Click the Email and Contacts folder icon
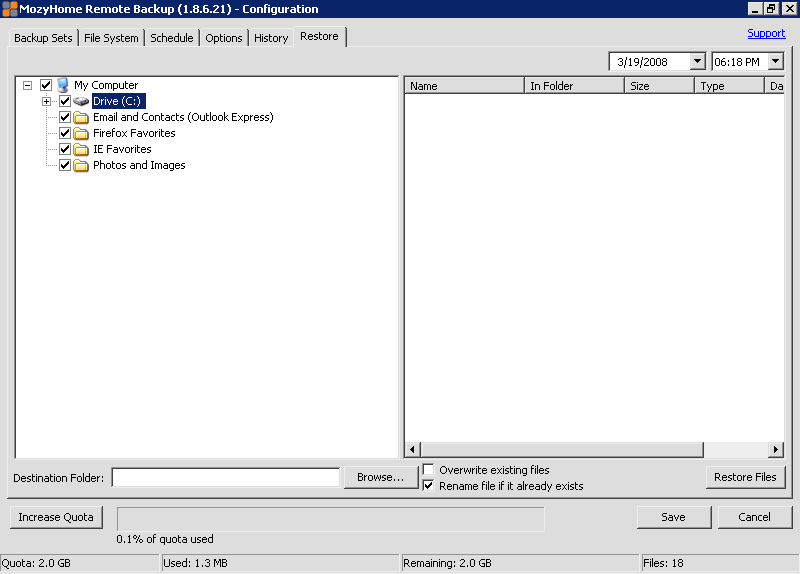 click(81, 117)
